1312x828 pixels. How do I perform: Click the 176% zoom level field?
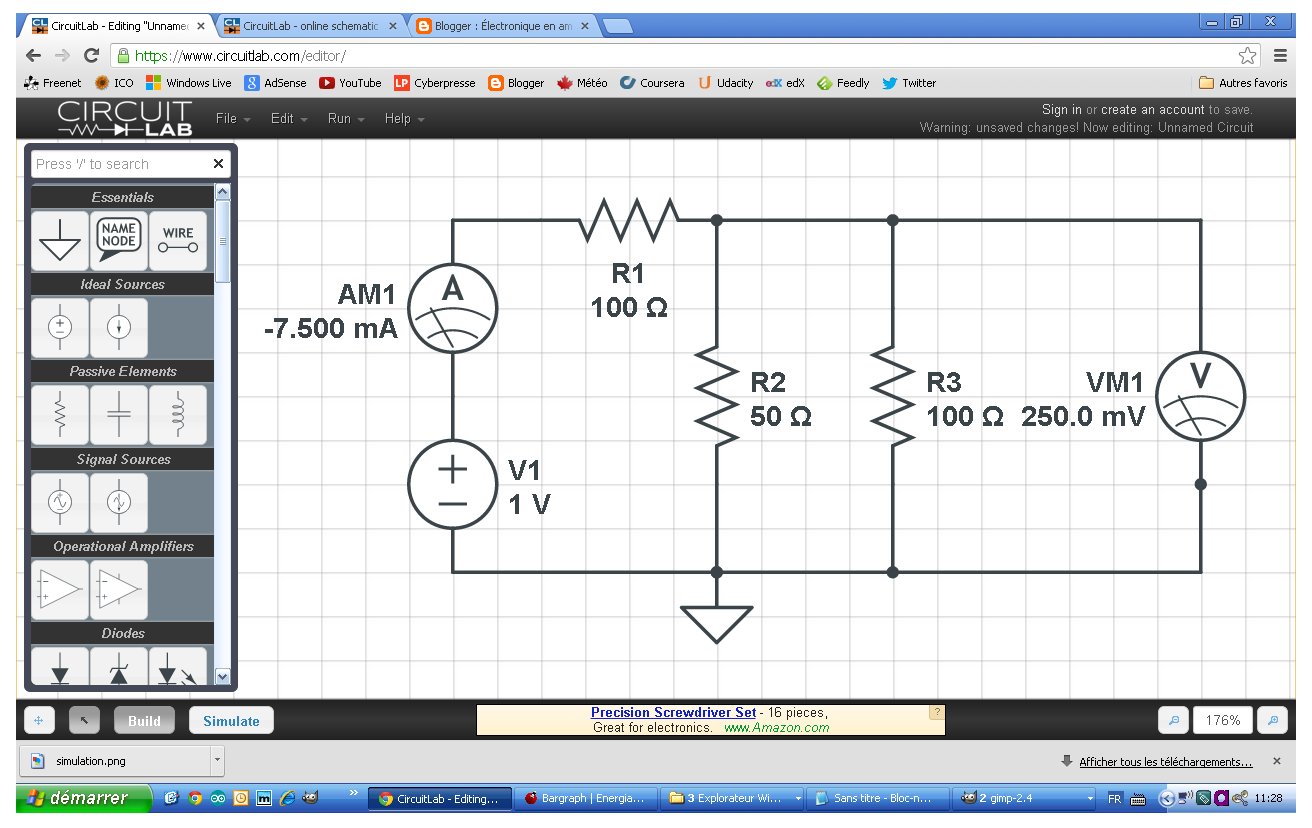click(x=1222, y=720)
